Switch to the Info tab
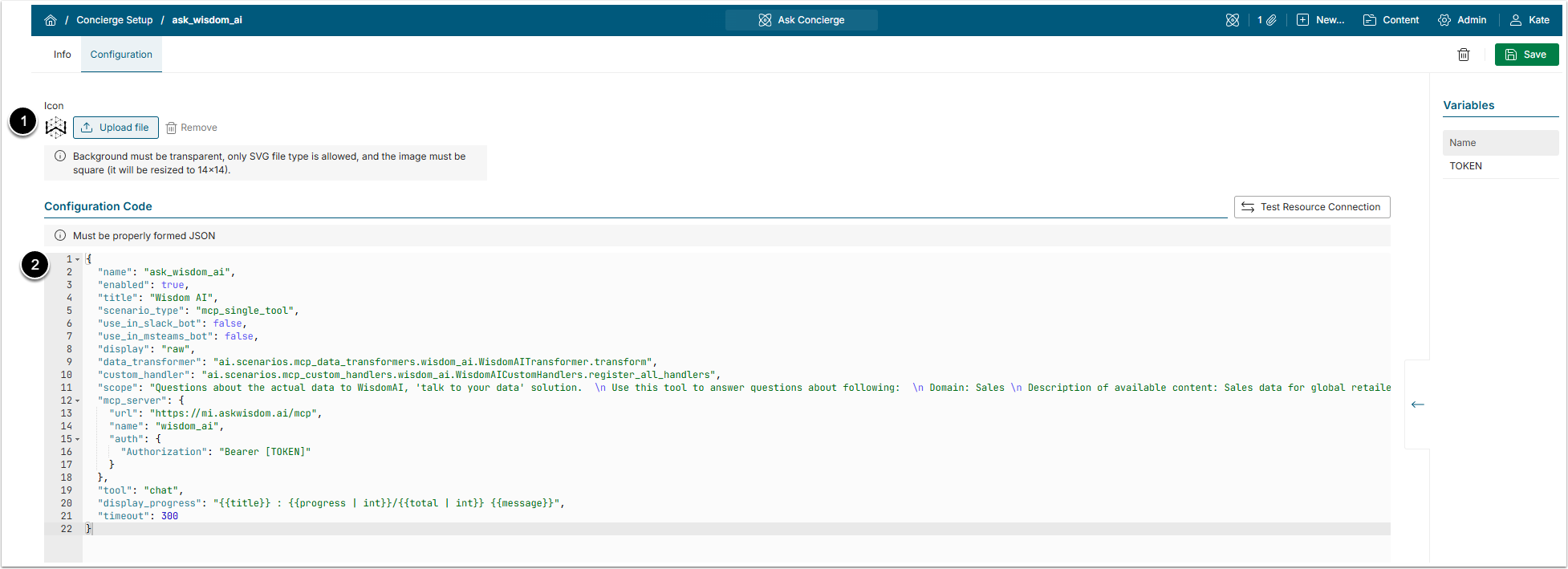The image size is (1568, 569). click(63, 55)
